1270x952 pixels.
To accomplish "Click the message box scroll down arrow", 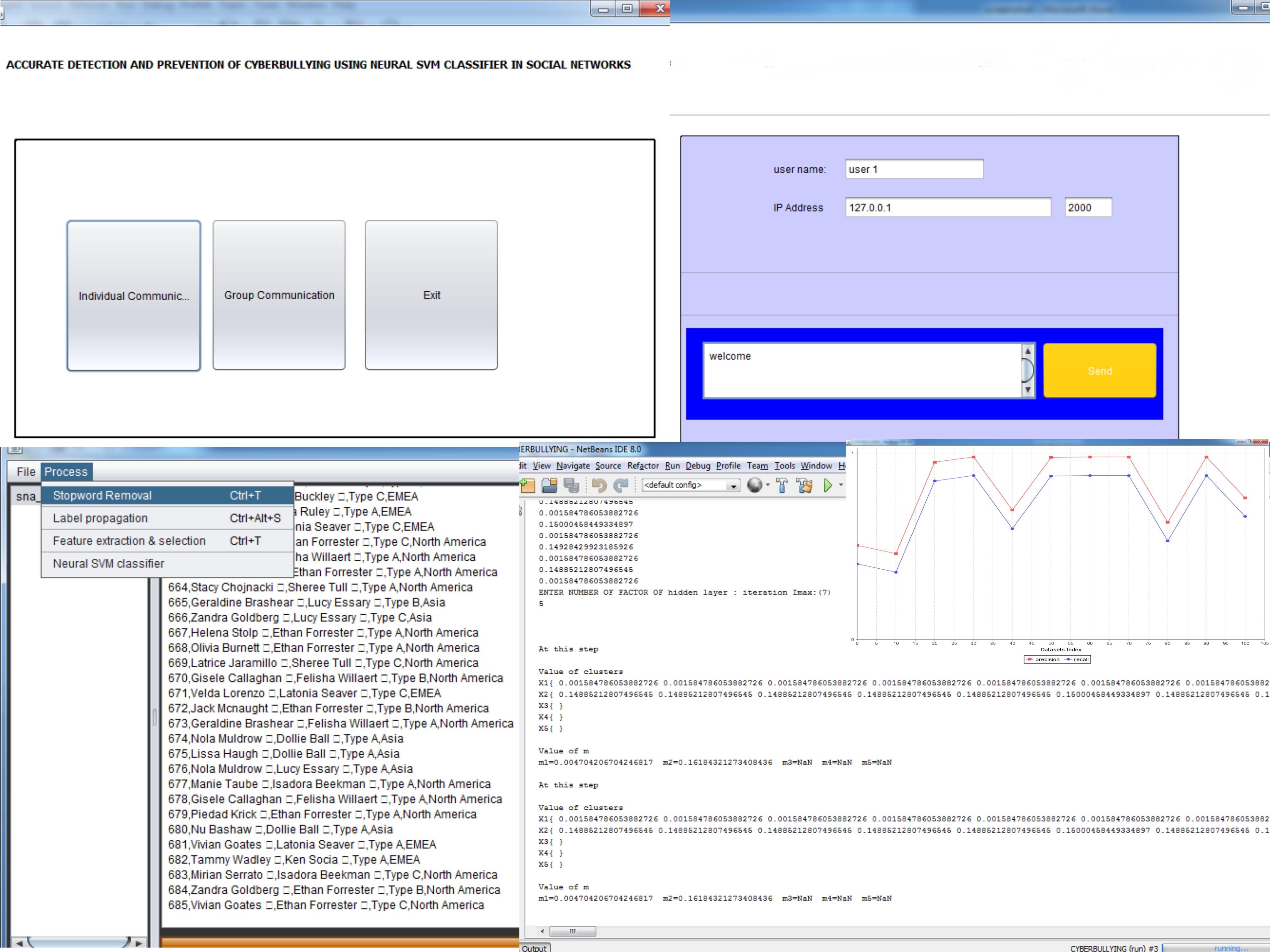I will click(1028, 390).
